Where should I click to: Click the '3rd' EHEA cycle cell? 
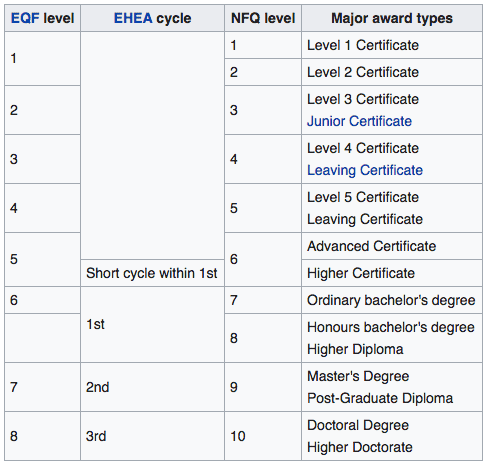pyautogui.click(x=152, y=436)
